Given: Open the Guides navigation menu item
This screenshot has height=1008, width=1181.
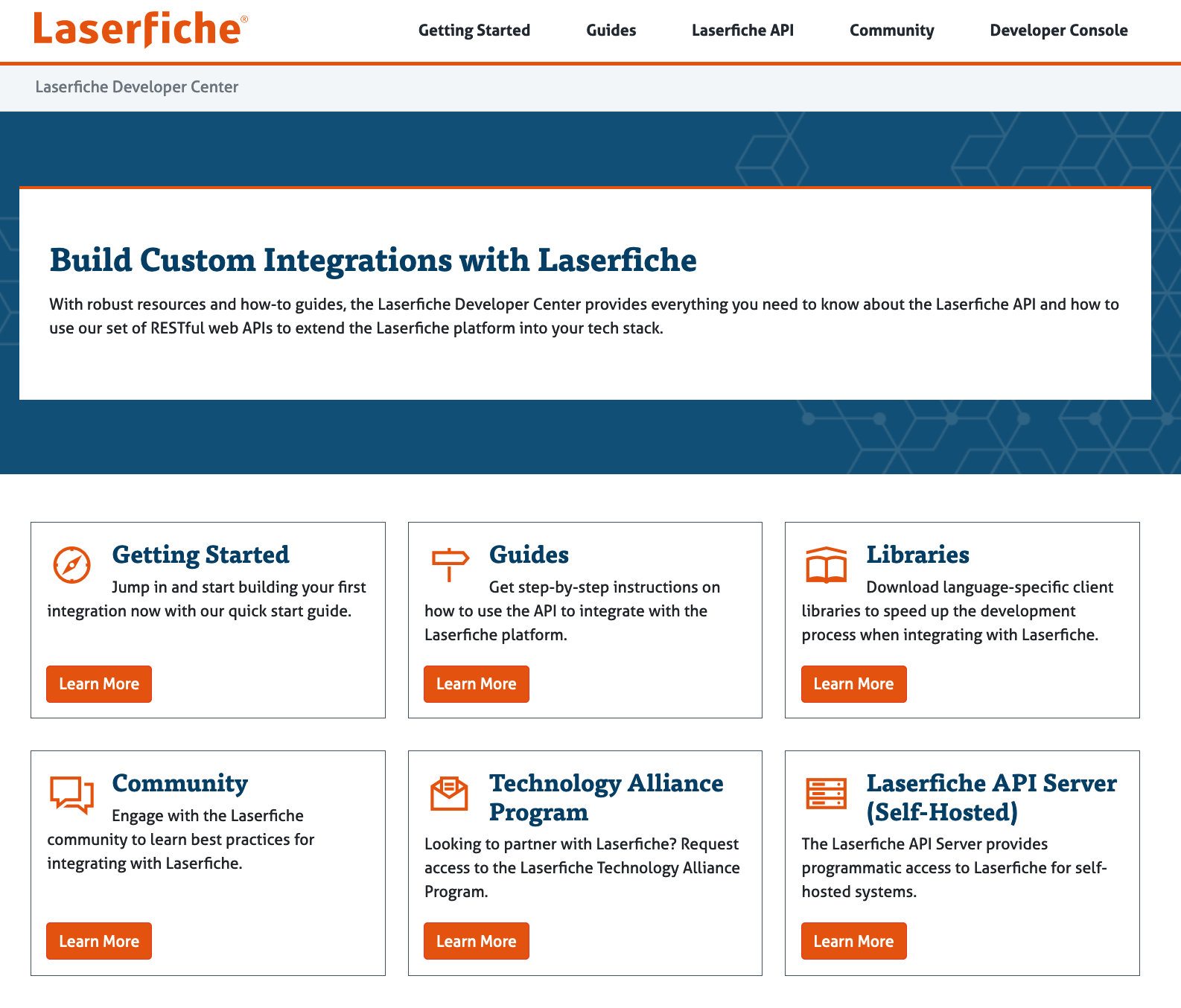Looking at the screenshot, I should coord(611,31).
